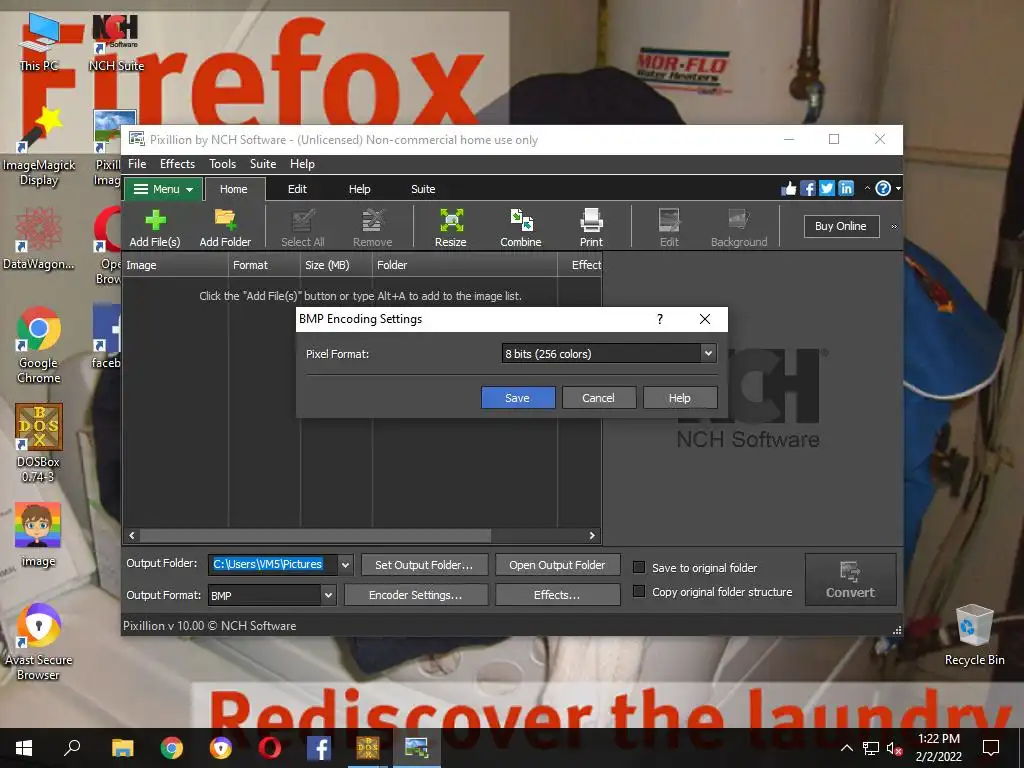Screen dimensions: 1024x768
Task: Click the horizontal scrollbar thumb in list
Action: point(315,536)
